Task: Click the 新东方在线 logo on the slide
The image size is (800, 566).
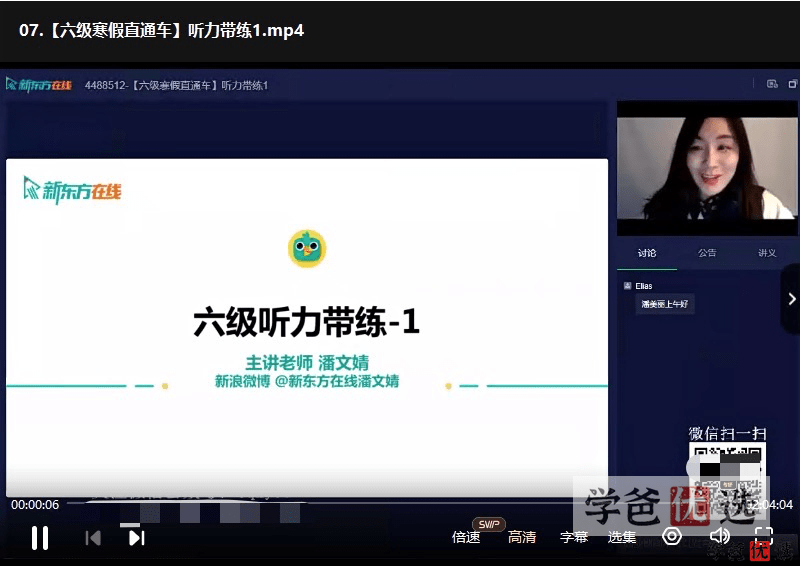Action: [x=72, y=190]
